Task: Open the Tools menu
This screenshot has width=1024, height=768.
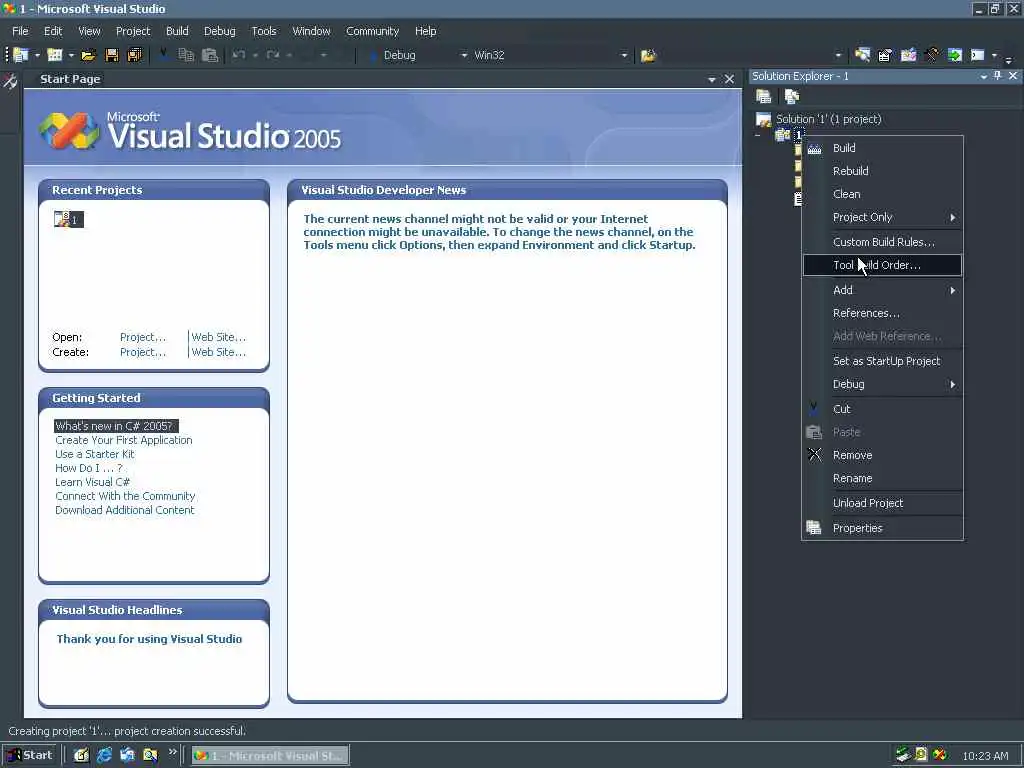Action: point(264,31)
